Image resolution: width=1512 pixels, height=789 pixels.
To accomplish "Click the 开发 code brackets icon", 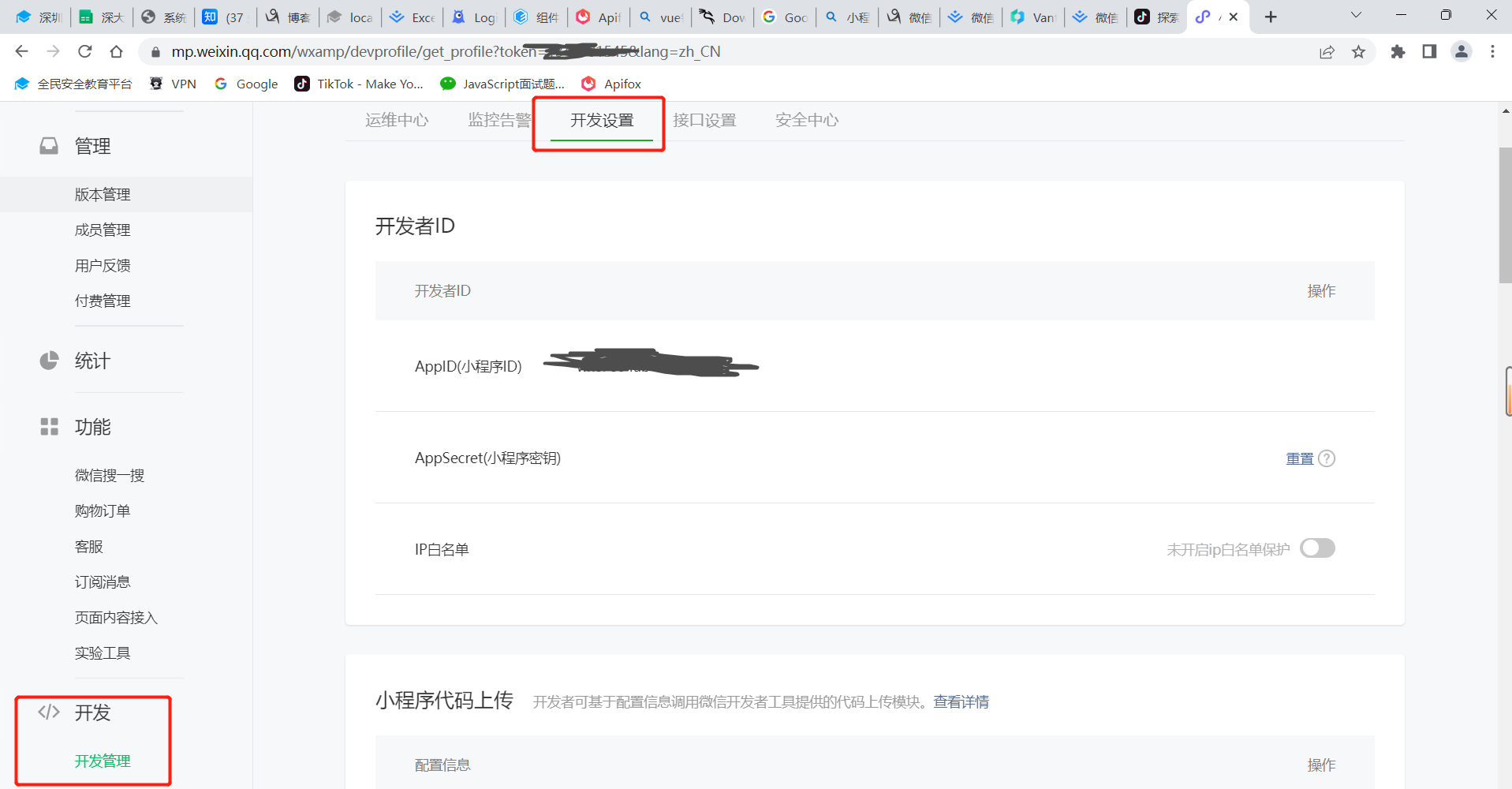I will tap(49, 712).
